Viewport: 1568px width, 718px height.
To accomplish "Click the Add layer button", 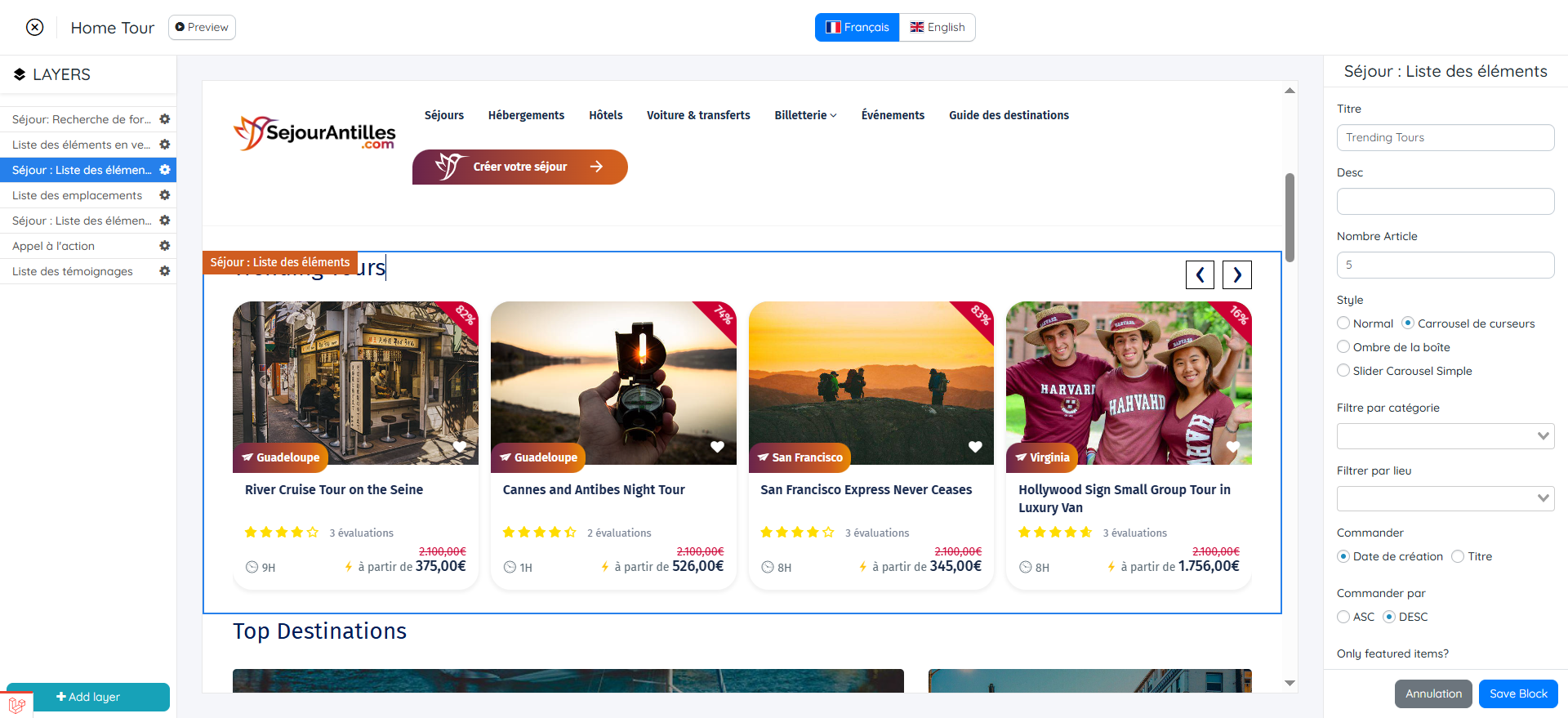I will (x=88, y=697).
